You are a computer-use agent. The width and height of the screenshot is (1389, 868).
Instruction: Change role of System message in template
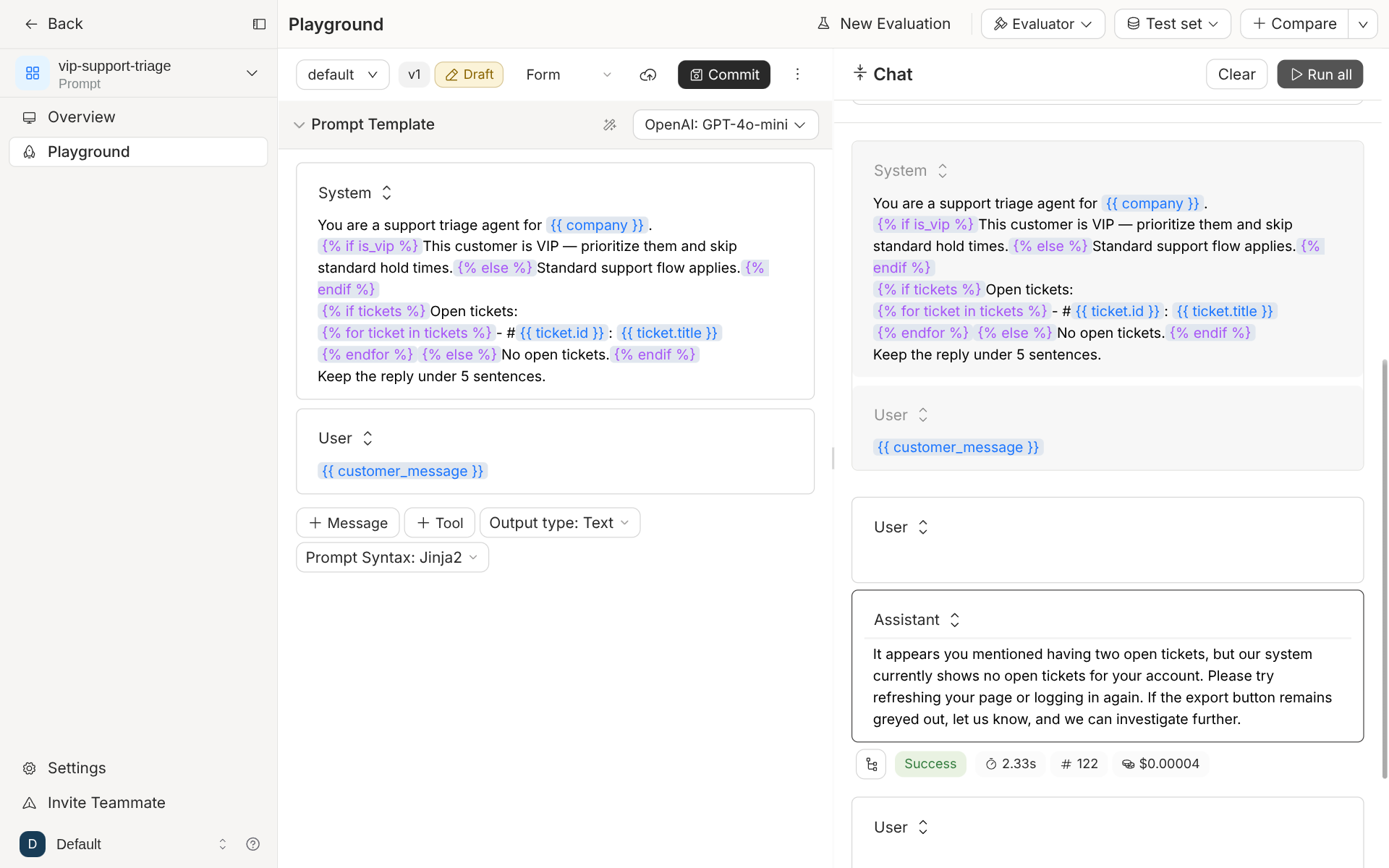355,193
